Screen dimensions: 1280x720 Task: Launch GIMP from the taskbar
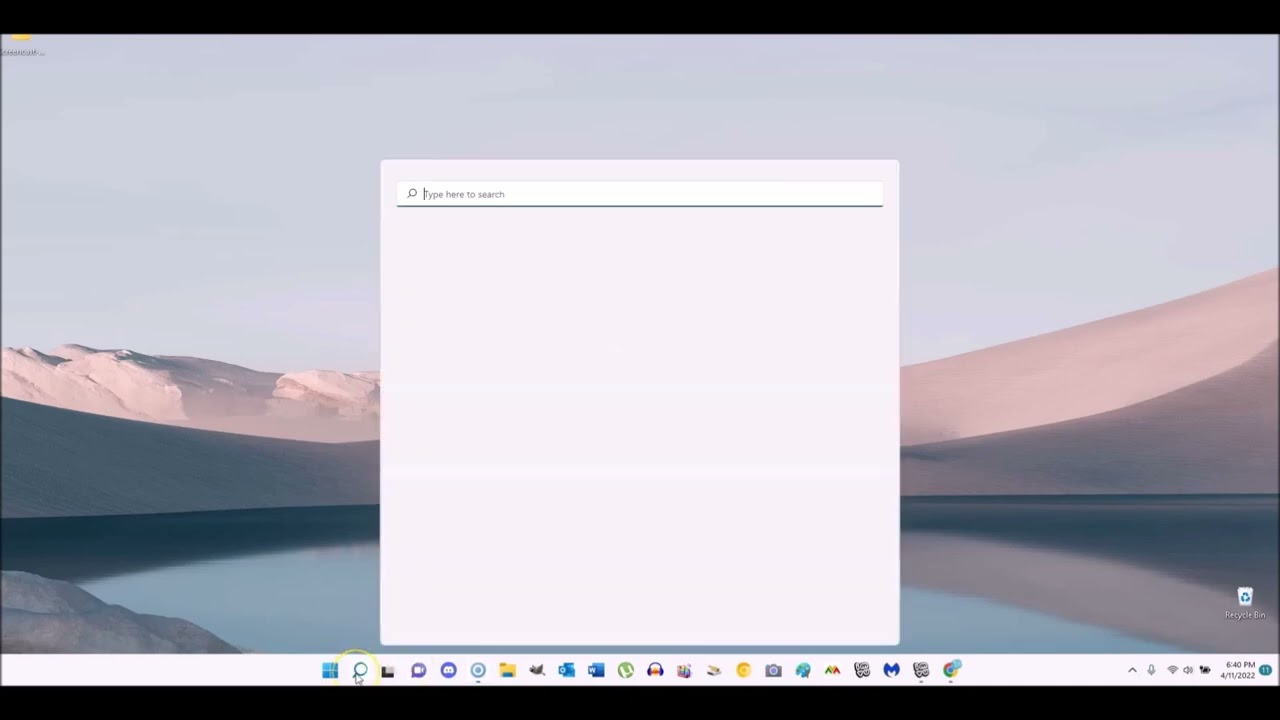[537, 670]
